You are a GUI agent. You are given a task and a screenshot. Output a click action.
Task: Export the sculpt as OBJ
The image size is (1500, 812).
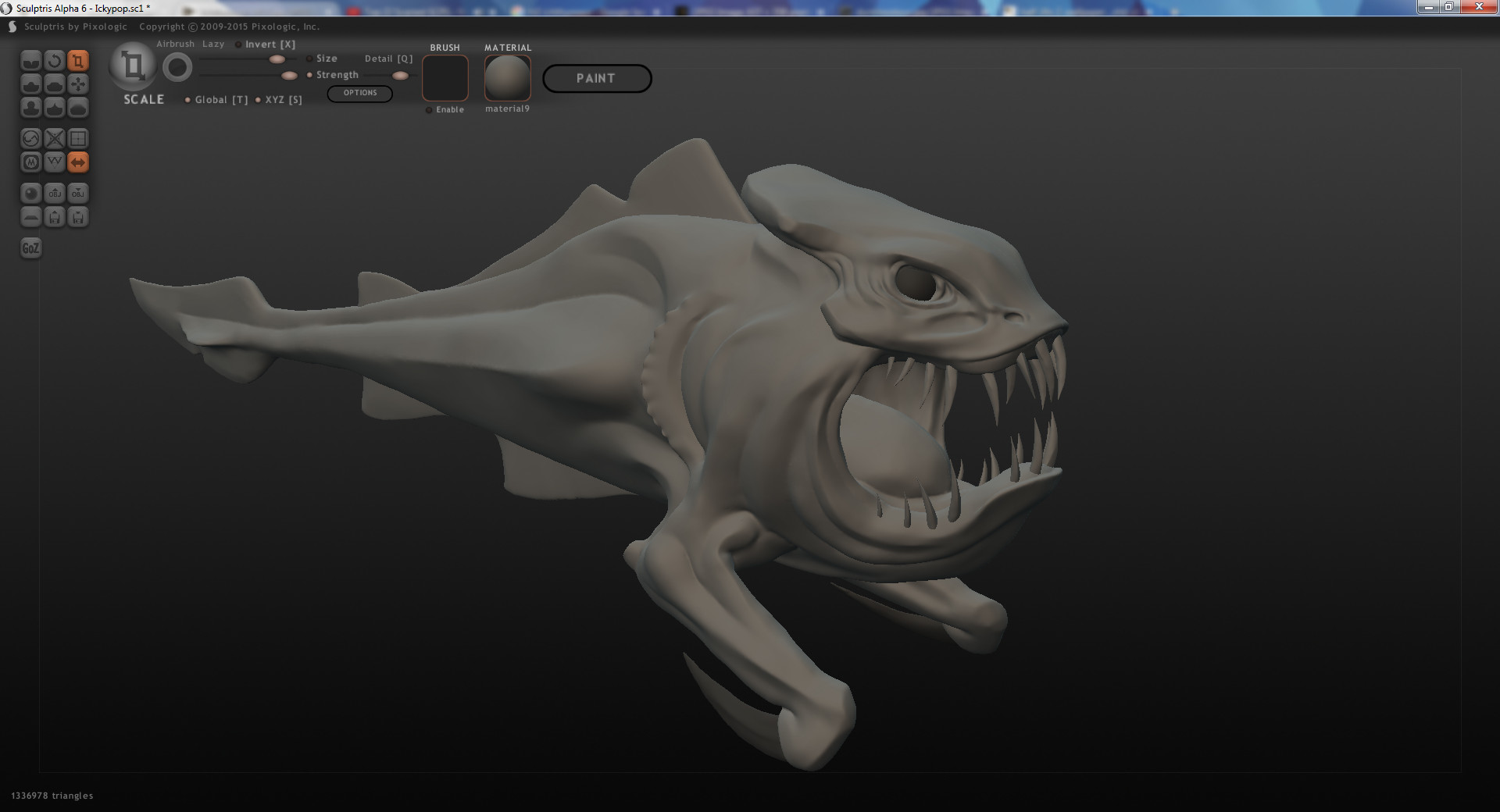pyautogui.click(x=78, y=193)
